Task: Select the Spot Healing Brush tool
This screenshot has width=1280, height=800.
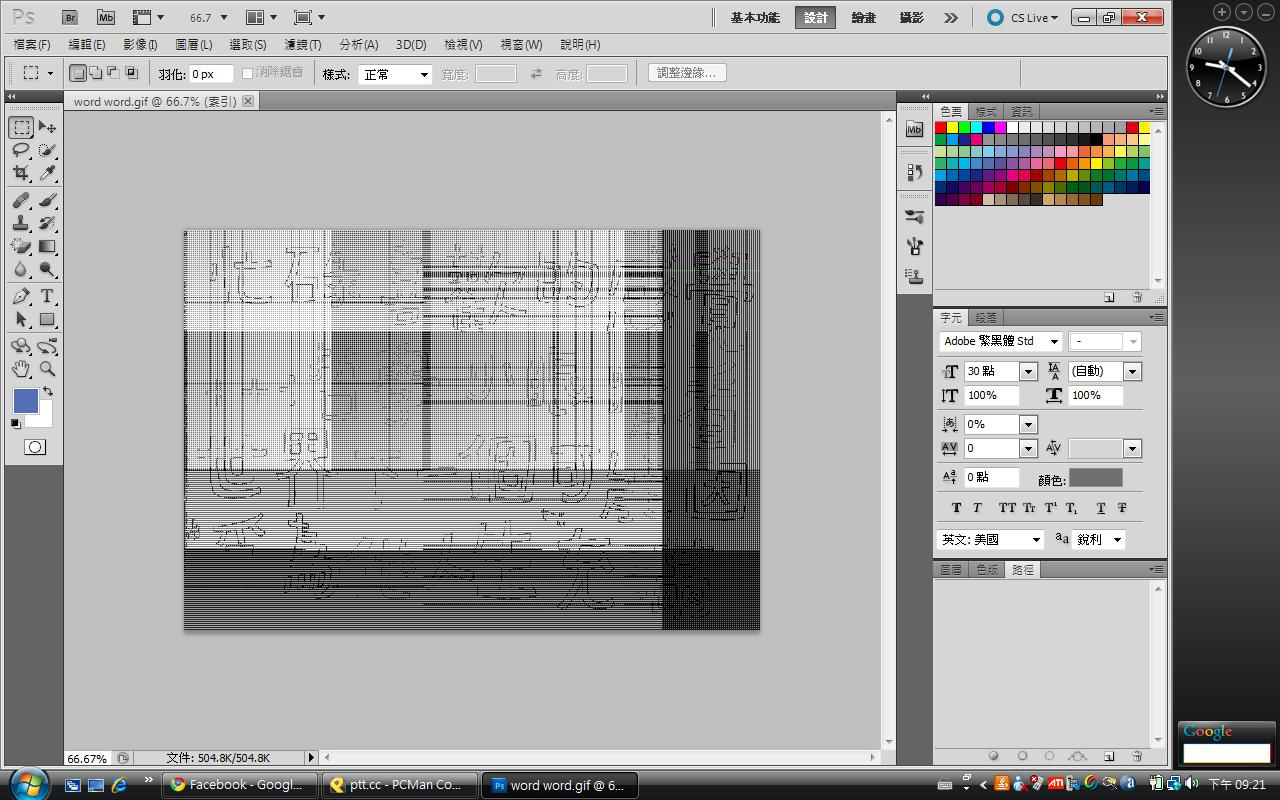Action: [x=21, y=201]
